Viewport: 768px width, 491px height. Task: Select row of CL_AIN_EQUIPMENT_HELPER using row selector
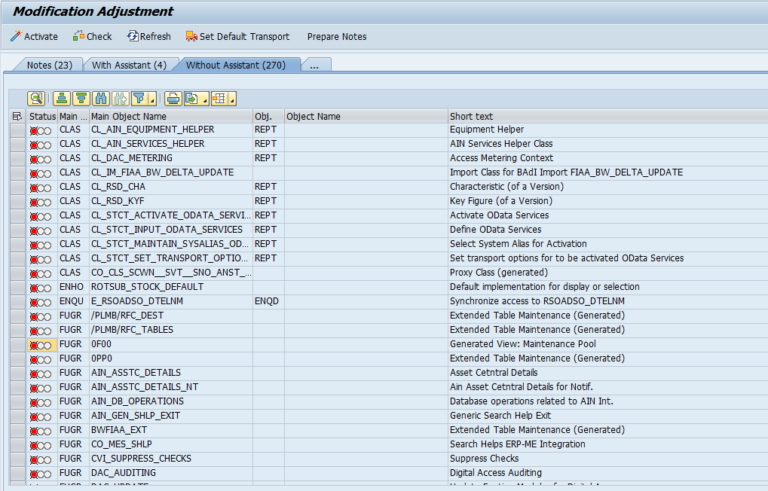16,130
